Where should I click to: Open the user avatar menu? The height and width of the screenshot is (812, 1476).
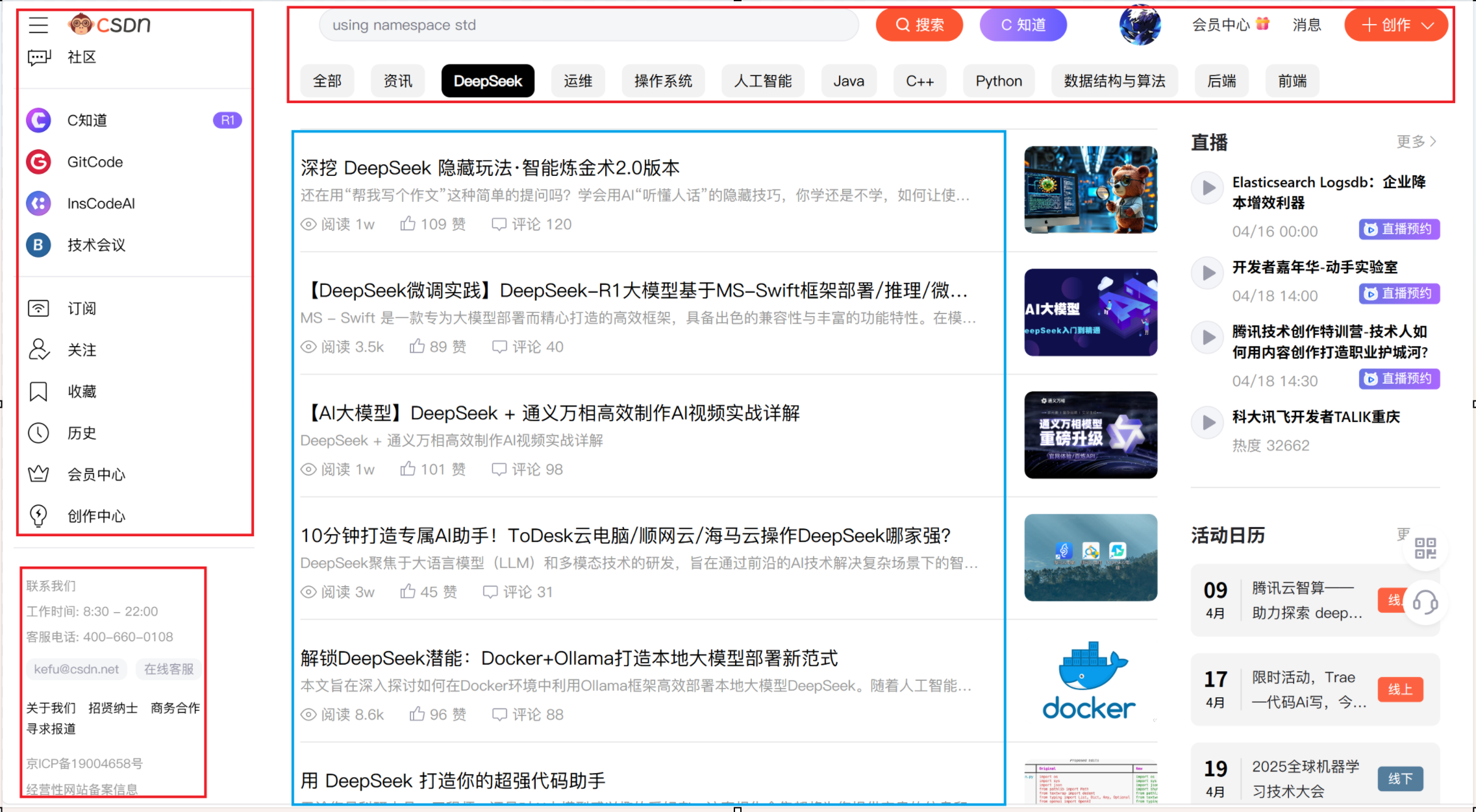[1140, 25]
